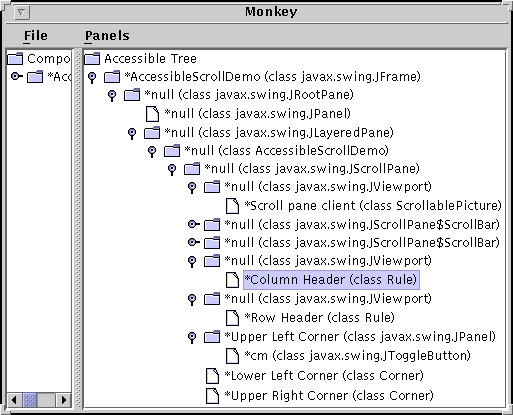Screen dimensions: 513x415
Task: Click folder icon of JViewport above Column Header
Action: 212,261
